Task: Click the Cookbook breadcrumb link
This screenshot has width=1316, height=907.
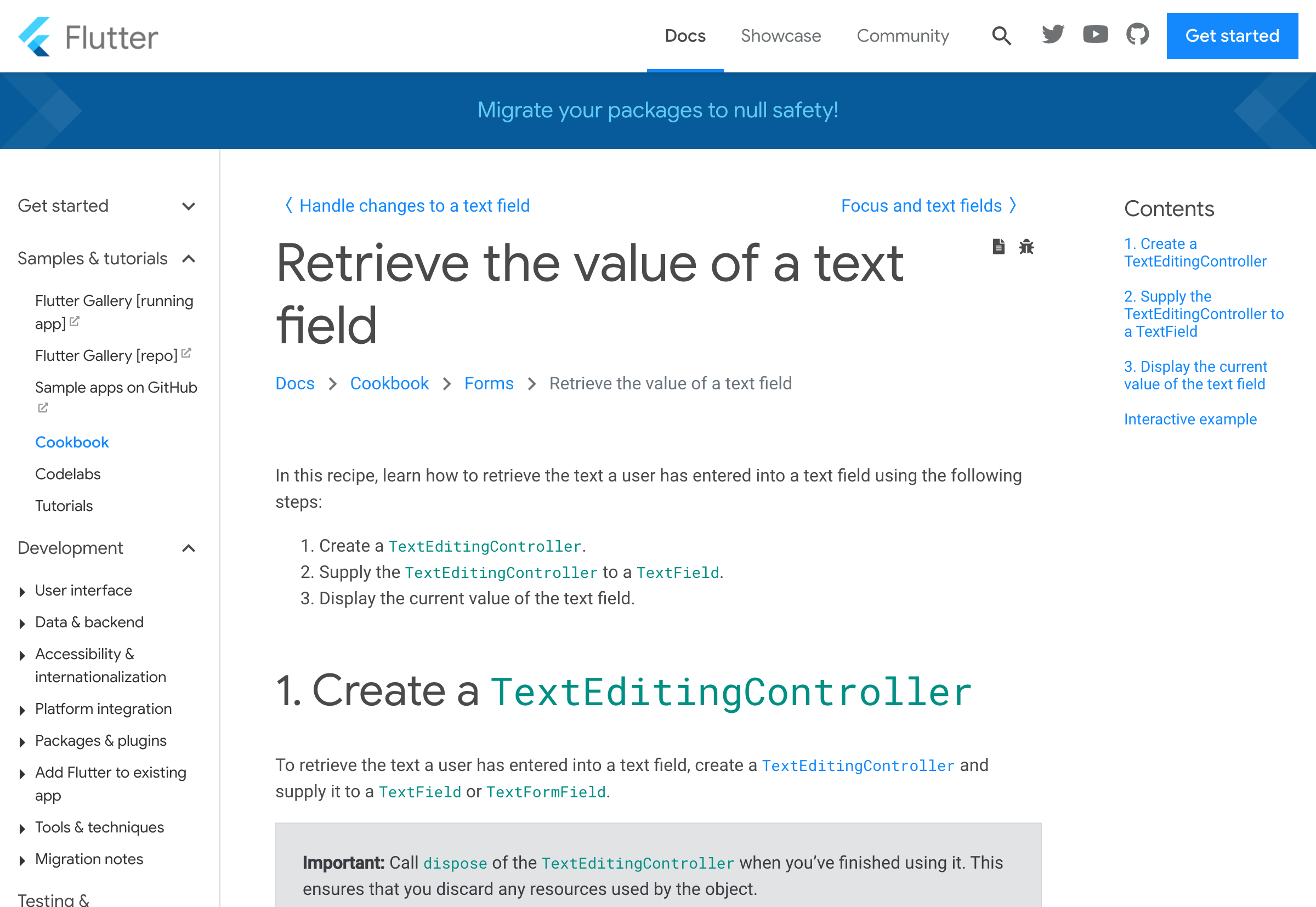Action: pos(389,383)
